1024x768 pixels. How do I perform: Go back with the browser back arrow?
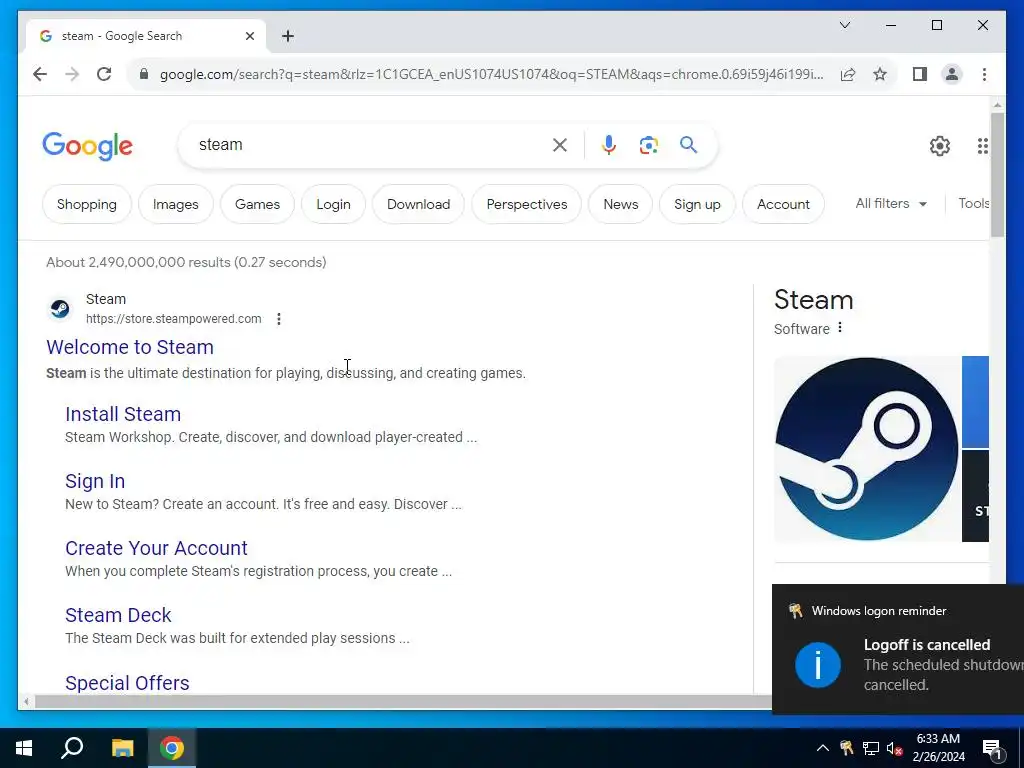40,74
